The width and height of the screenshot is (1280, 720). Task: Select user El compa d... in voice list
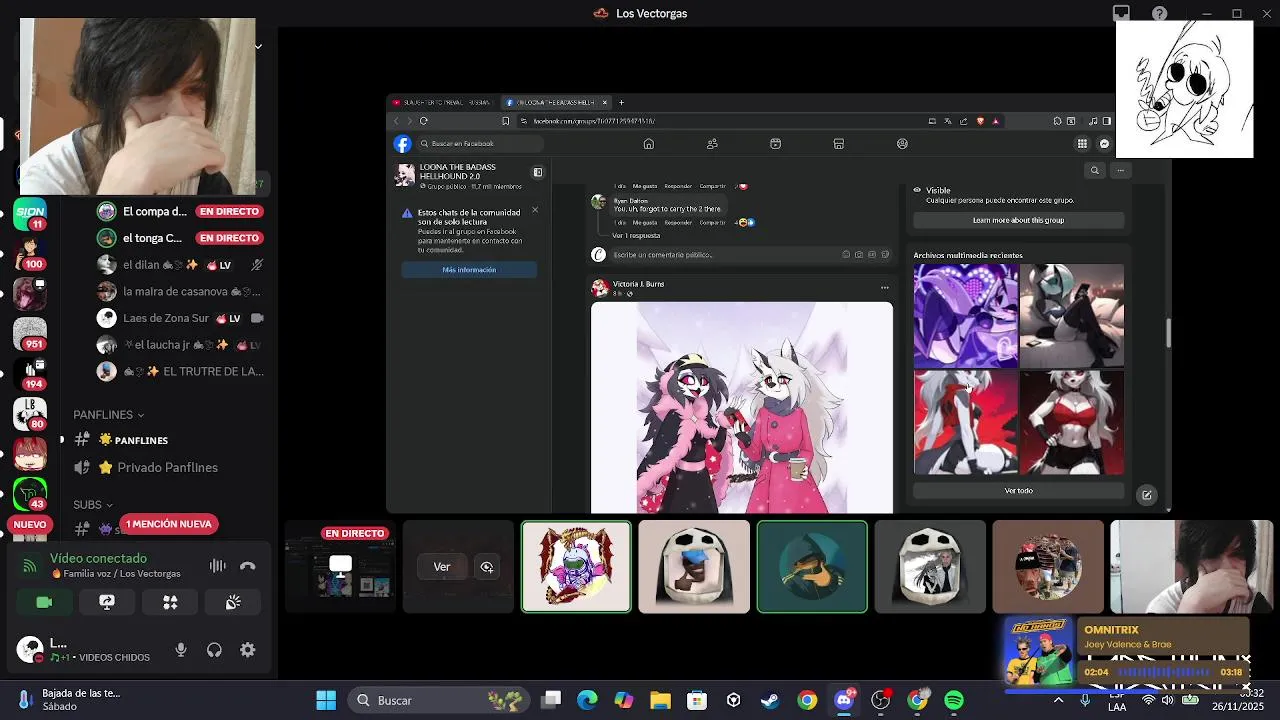click(180, 211)
